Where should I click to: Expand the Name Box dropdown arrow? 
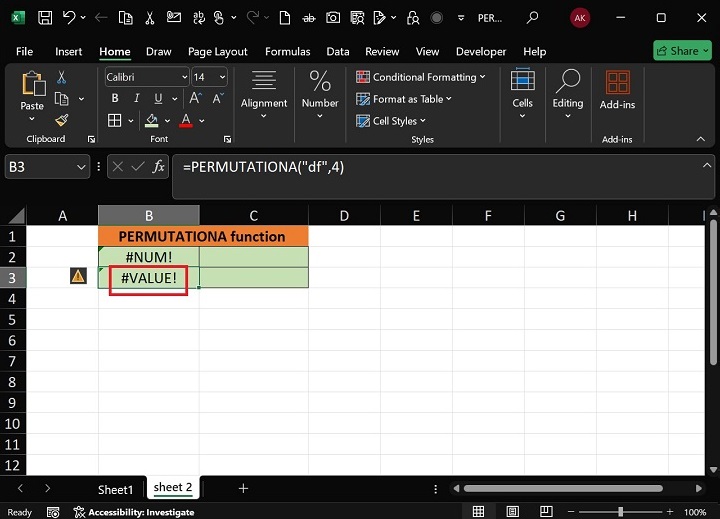click(x=82, y=167)
